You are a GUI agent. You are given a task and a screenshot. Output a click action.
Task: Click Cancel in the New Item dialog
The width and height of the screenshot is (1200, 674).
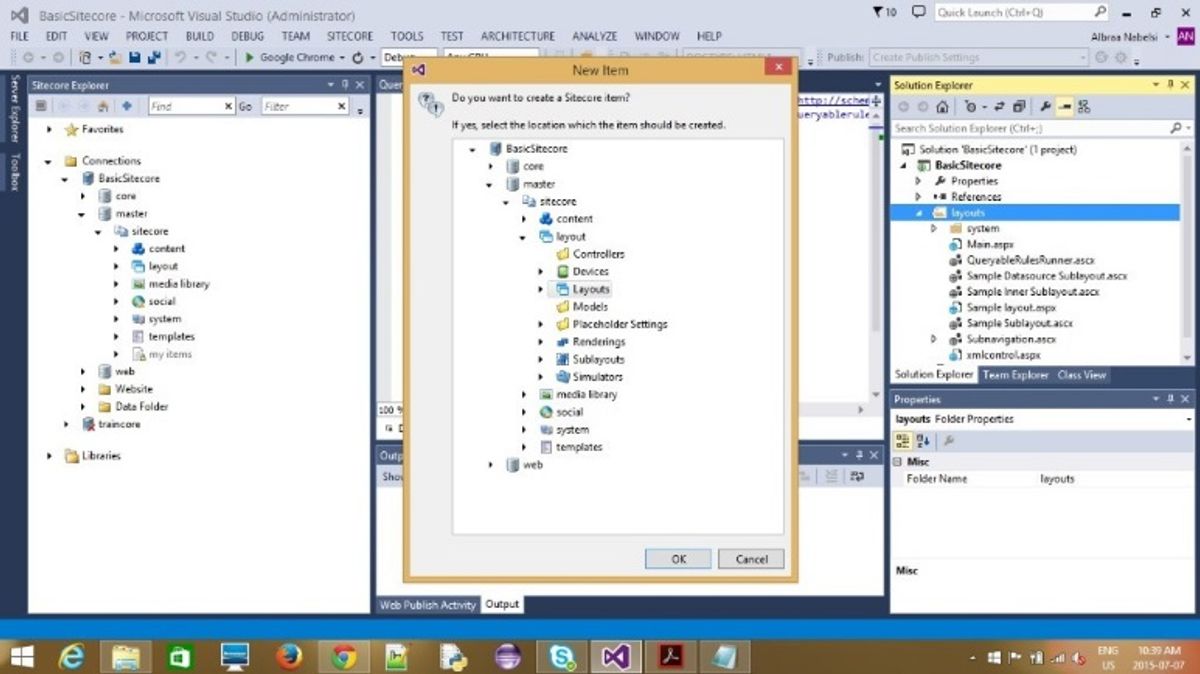point(751,559)
